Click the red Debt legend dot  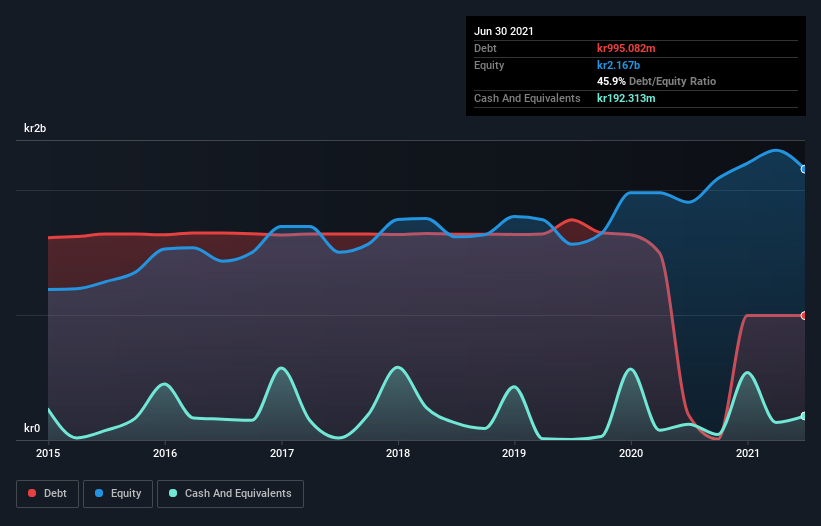click(x=32, y=493)
